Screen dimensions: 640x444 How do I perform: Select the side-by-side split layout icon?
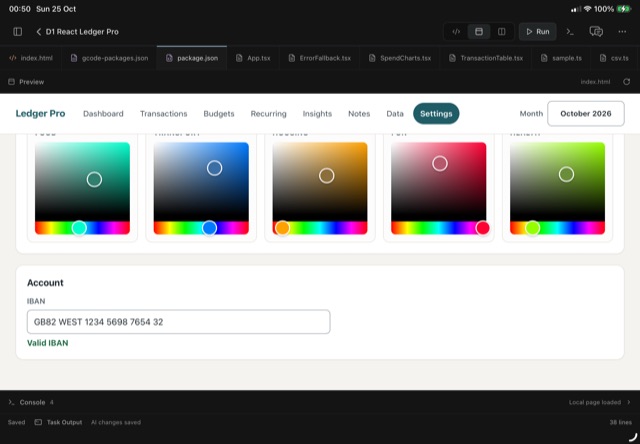(502, 32)
